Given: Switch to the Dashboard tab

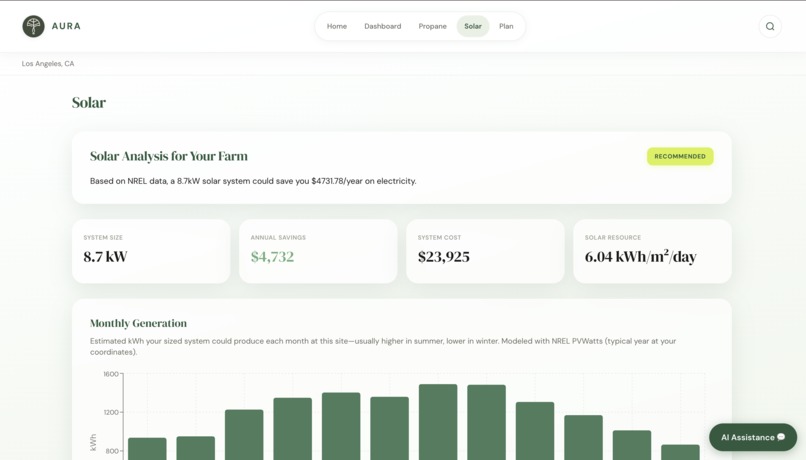Looking at the screenshot, I should (x=382, y=26).
